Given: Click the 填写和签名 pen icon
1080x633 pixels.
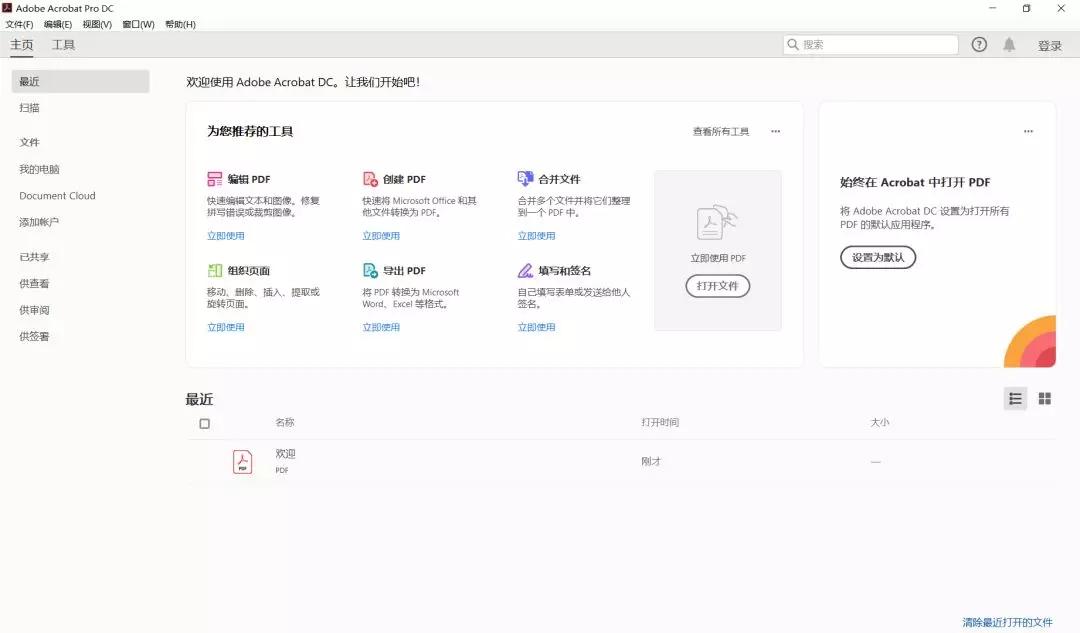Looking at the screenshot, I should tap(526, 270).
